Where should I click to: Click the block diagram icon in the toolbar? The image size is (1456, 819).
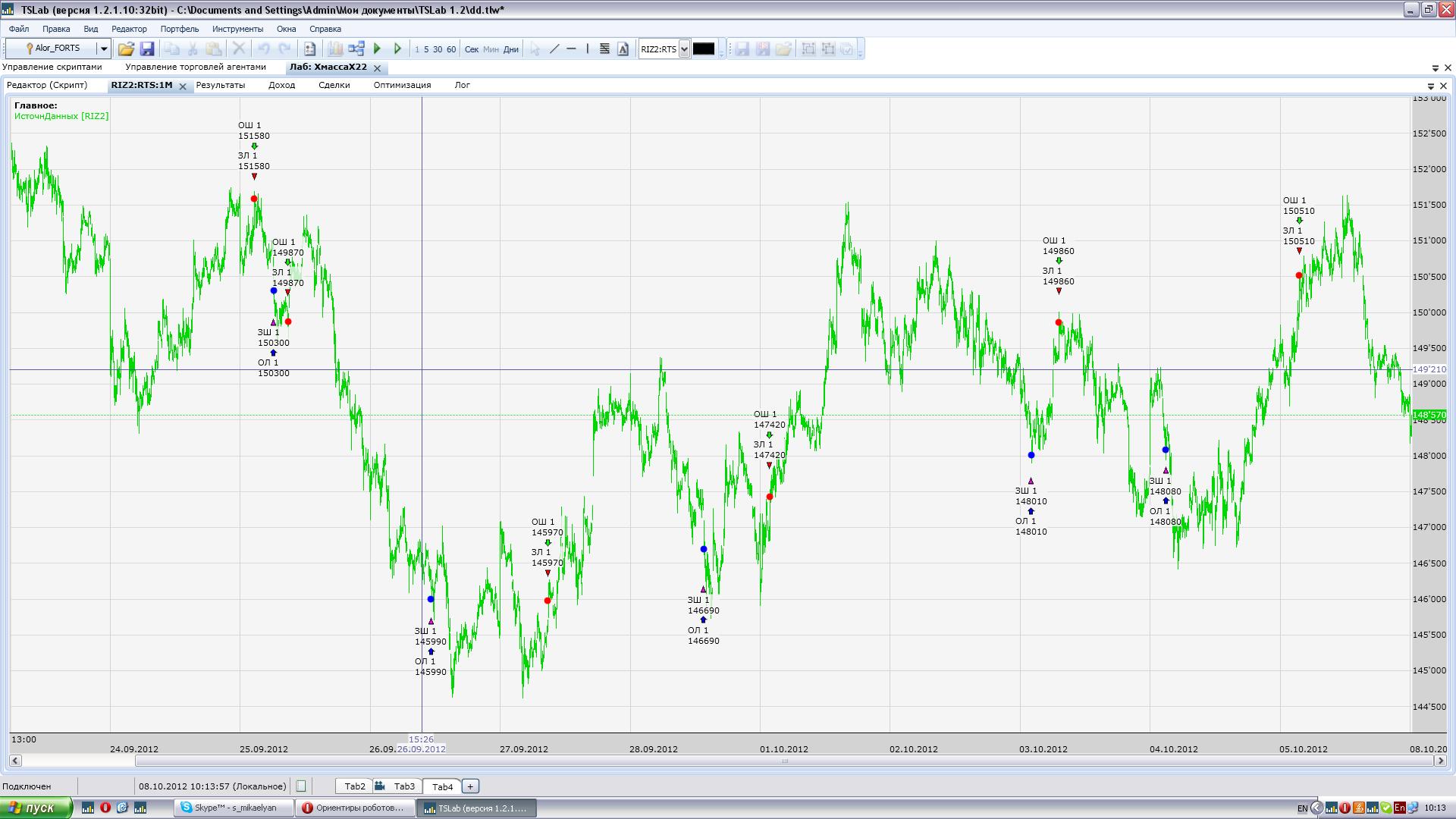(356, 49)
